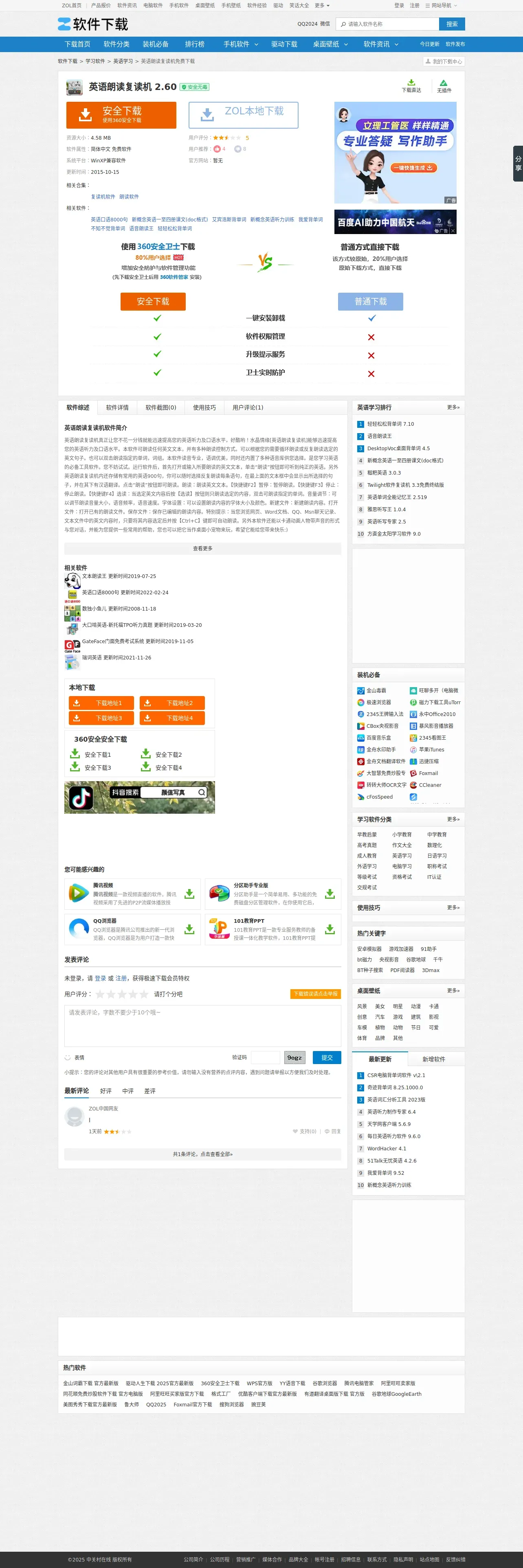
Task: Click the 磁力下载工具uTorrent icon
Action: [x=413, y=703]
